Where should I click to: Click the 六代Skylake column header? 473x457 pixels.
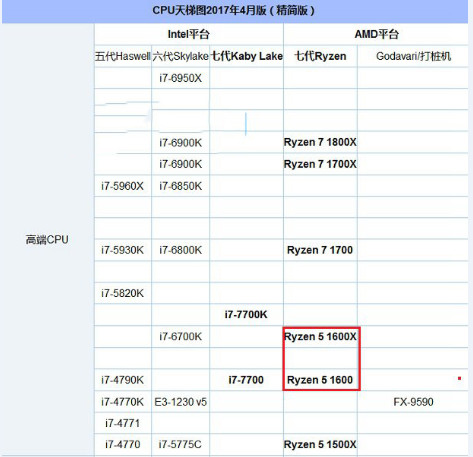pos(180,56)
